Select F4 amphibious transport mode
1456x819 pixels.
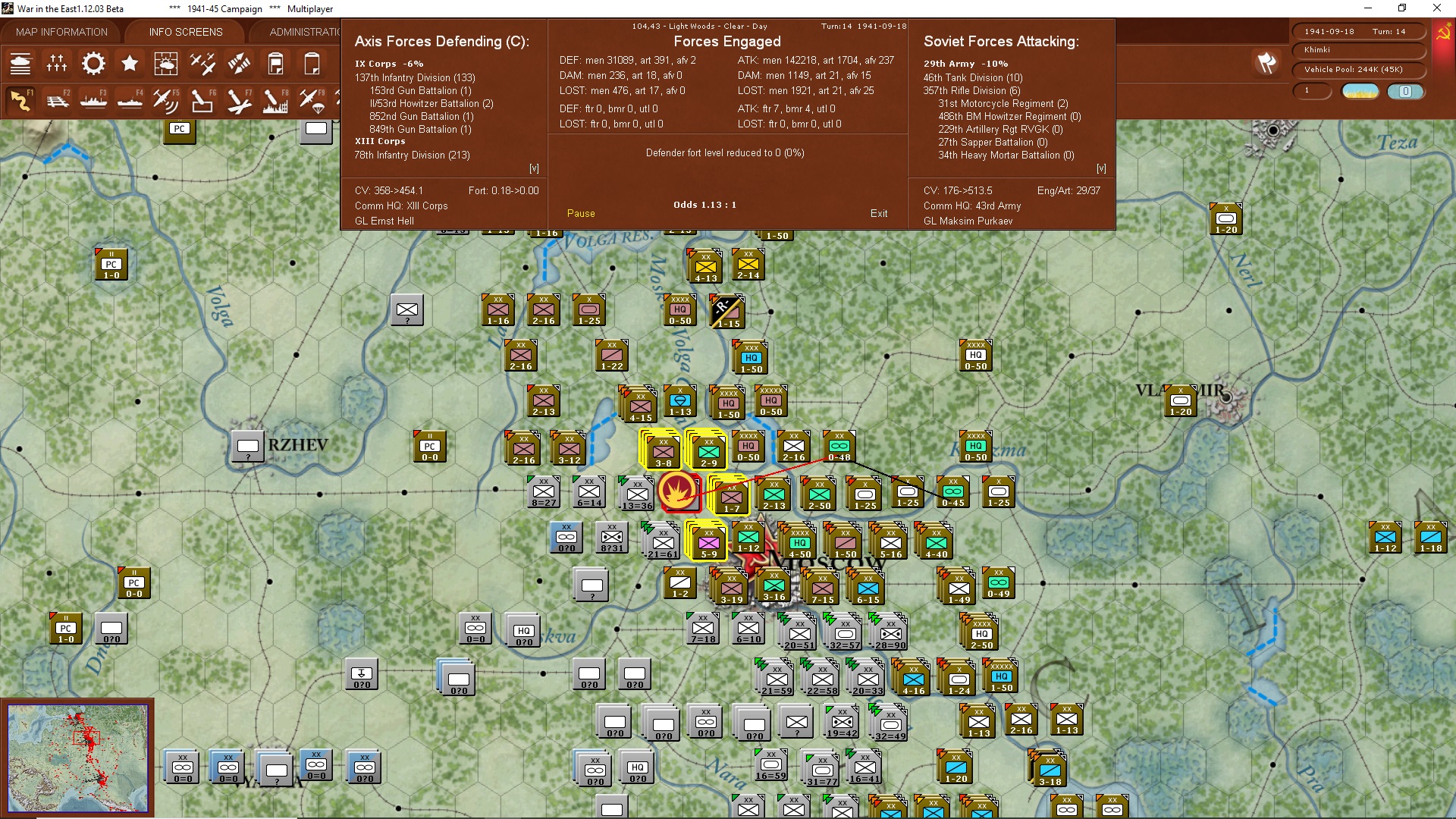tap(130, 101)
